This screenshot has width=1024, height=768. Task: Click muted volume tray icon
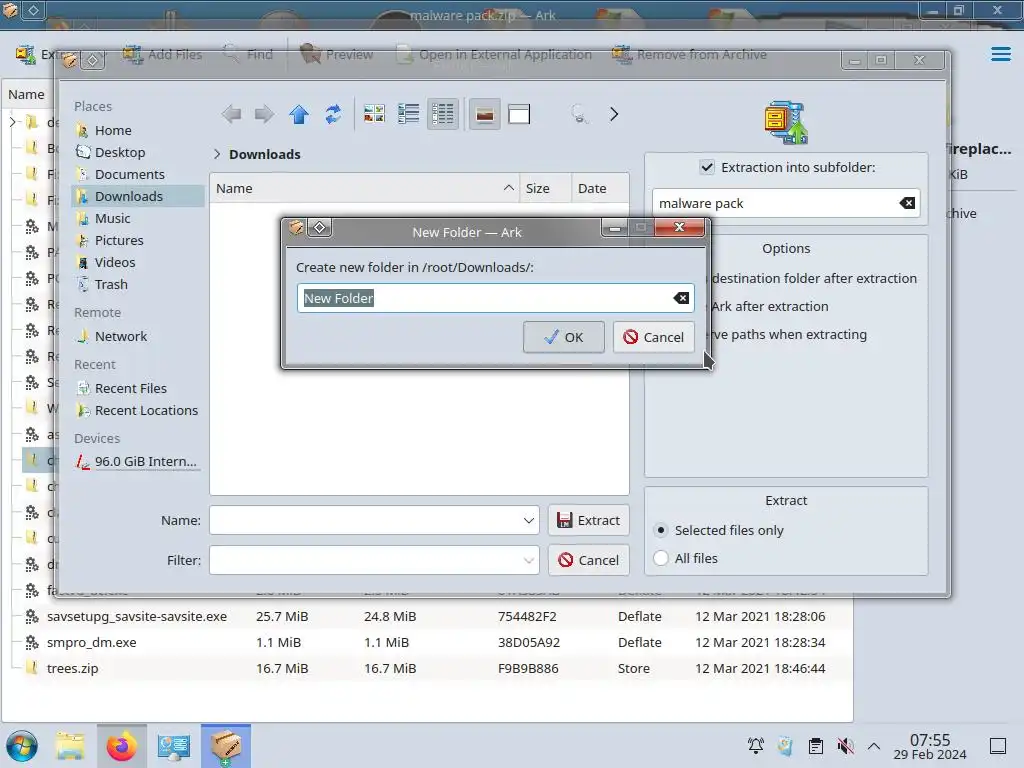coord(845,746)
